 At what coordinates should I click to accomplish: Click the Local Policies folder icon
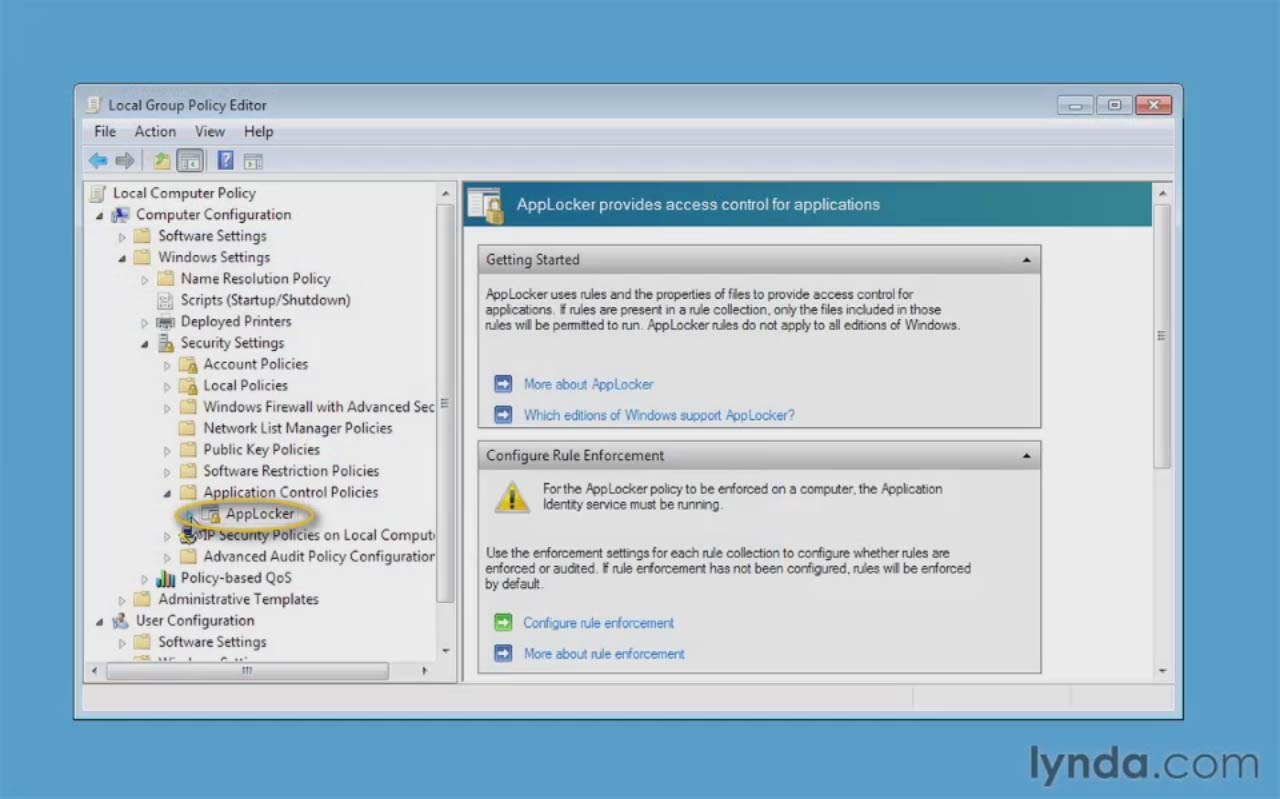pyautogui.click(x=188, y=386)
